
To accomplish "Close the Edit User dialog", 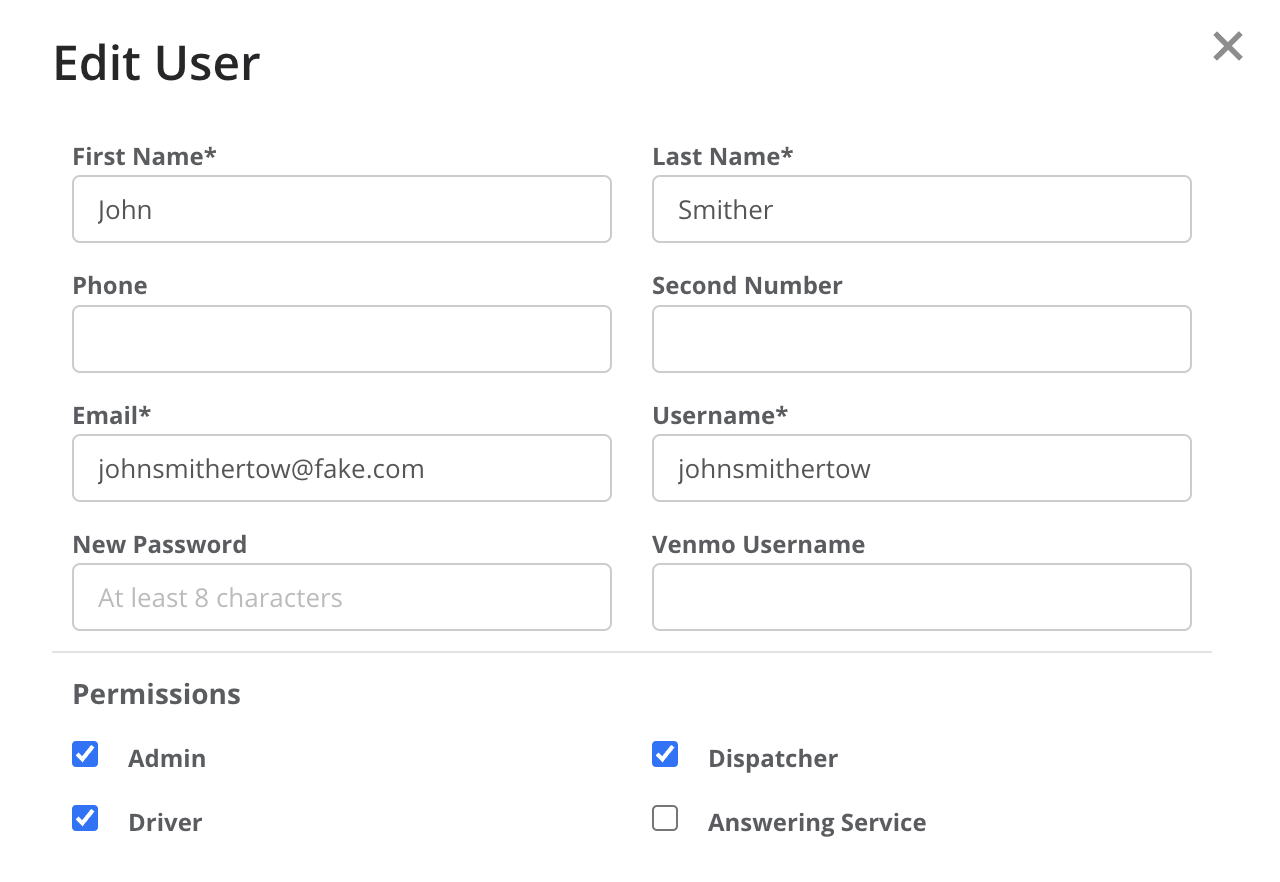I will (1227, 46).
